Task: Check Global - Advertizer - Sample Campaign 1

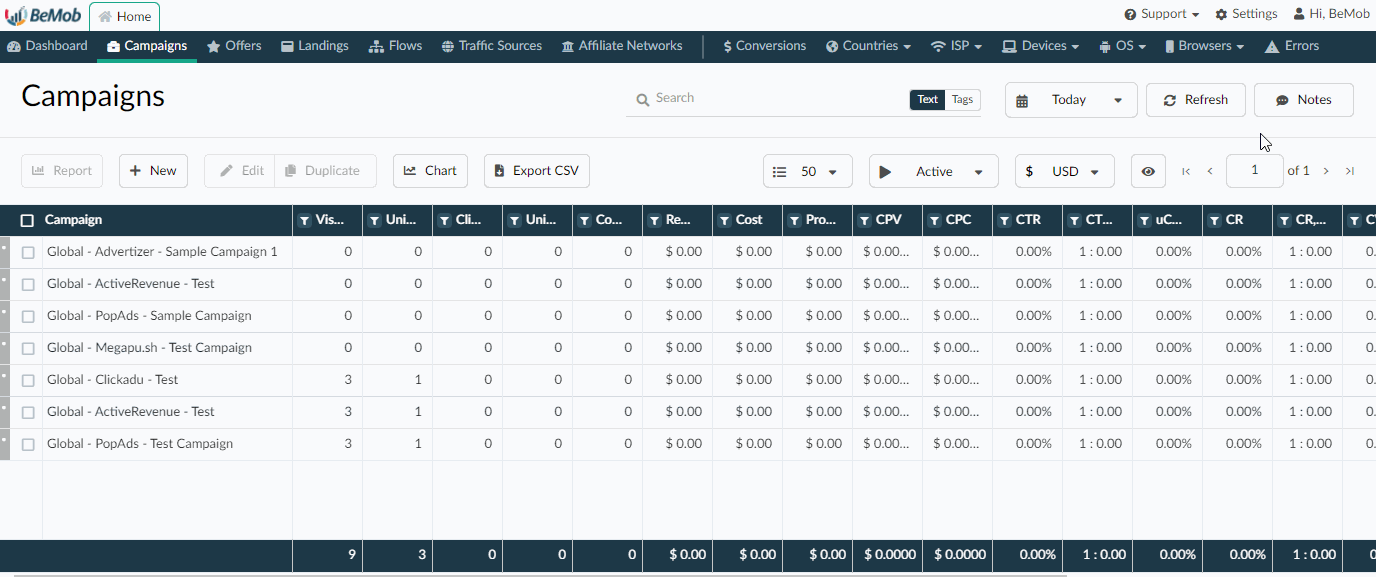Action: point(28,252)
